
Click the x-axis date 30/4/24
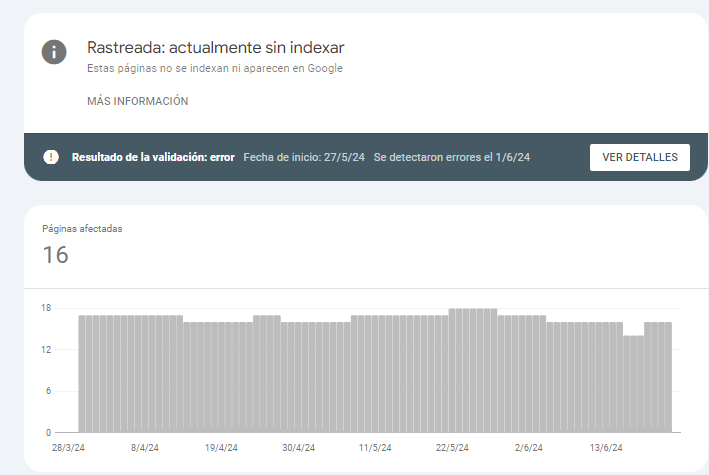pos(298,448)
